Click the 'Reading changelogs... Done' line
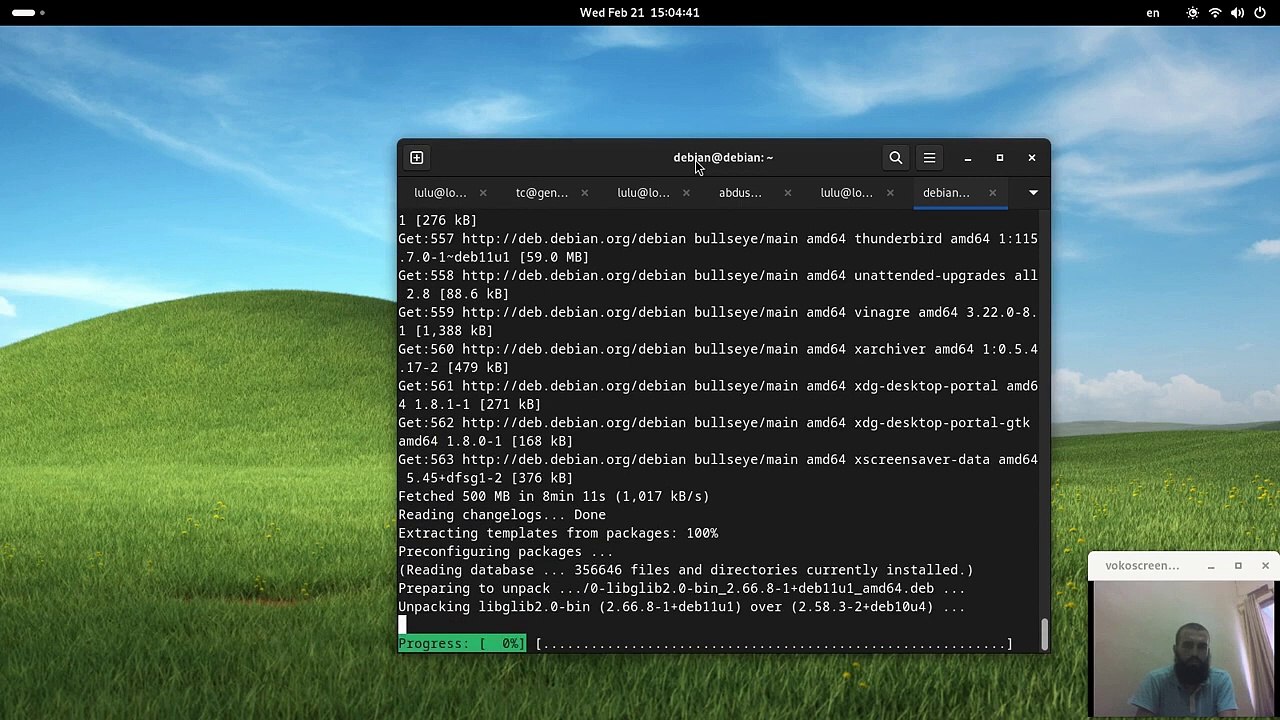This screenshot has height=720, width=1280. click(502, 515)
